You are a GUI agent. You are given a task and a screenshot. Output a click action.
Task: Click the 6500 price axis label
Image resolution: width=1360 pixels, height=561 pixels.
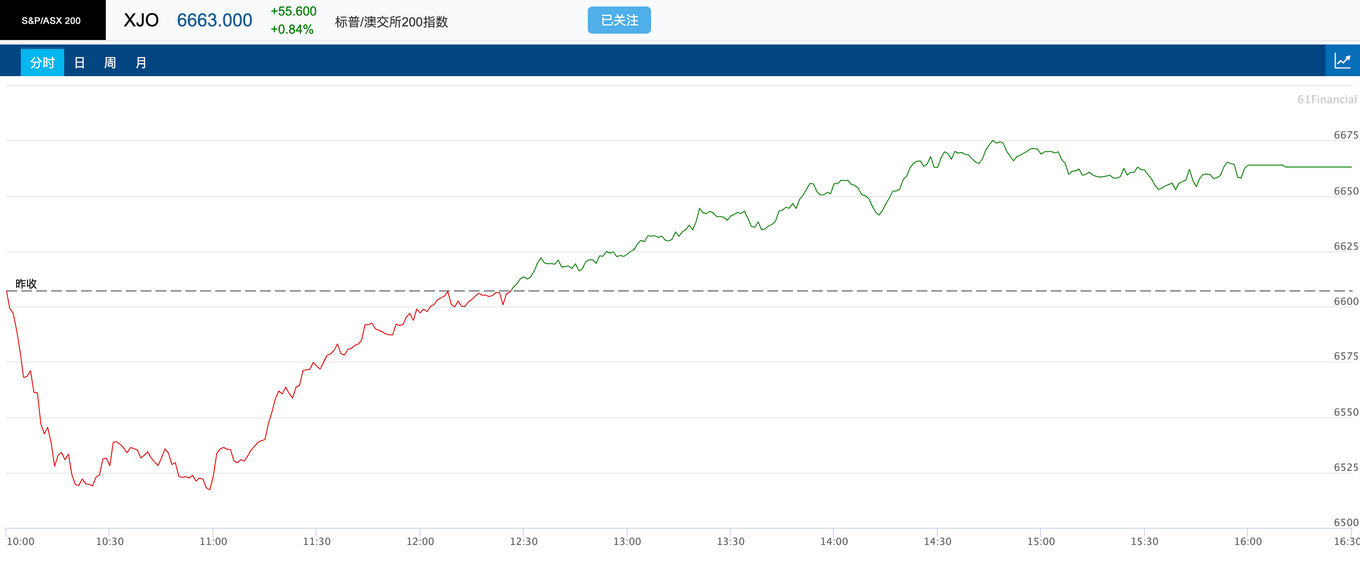[x=1346, y=522]
